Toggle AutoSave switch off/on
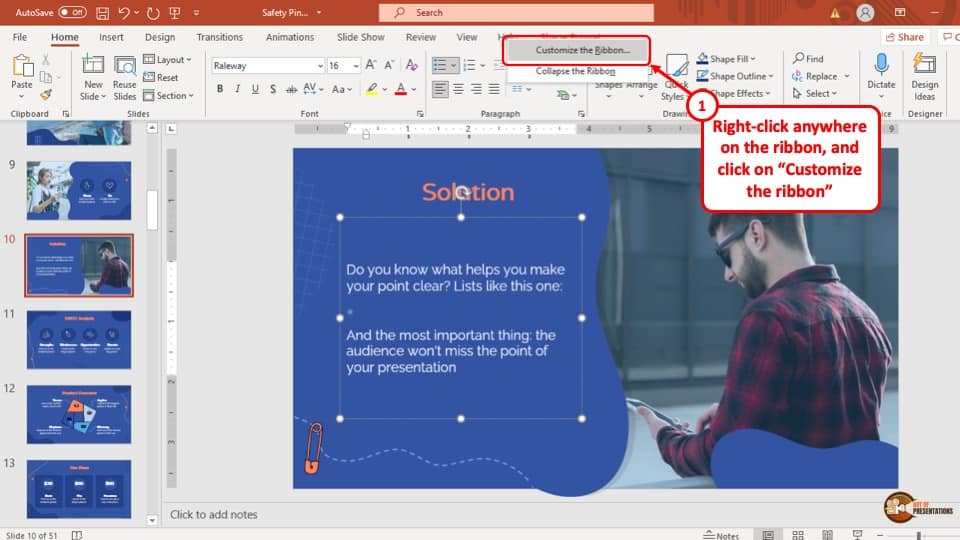This screenshot has height=540, width=960. coord(72,12)
